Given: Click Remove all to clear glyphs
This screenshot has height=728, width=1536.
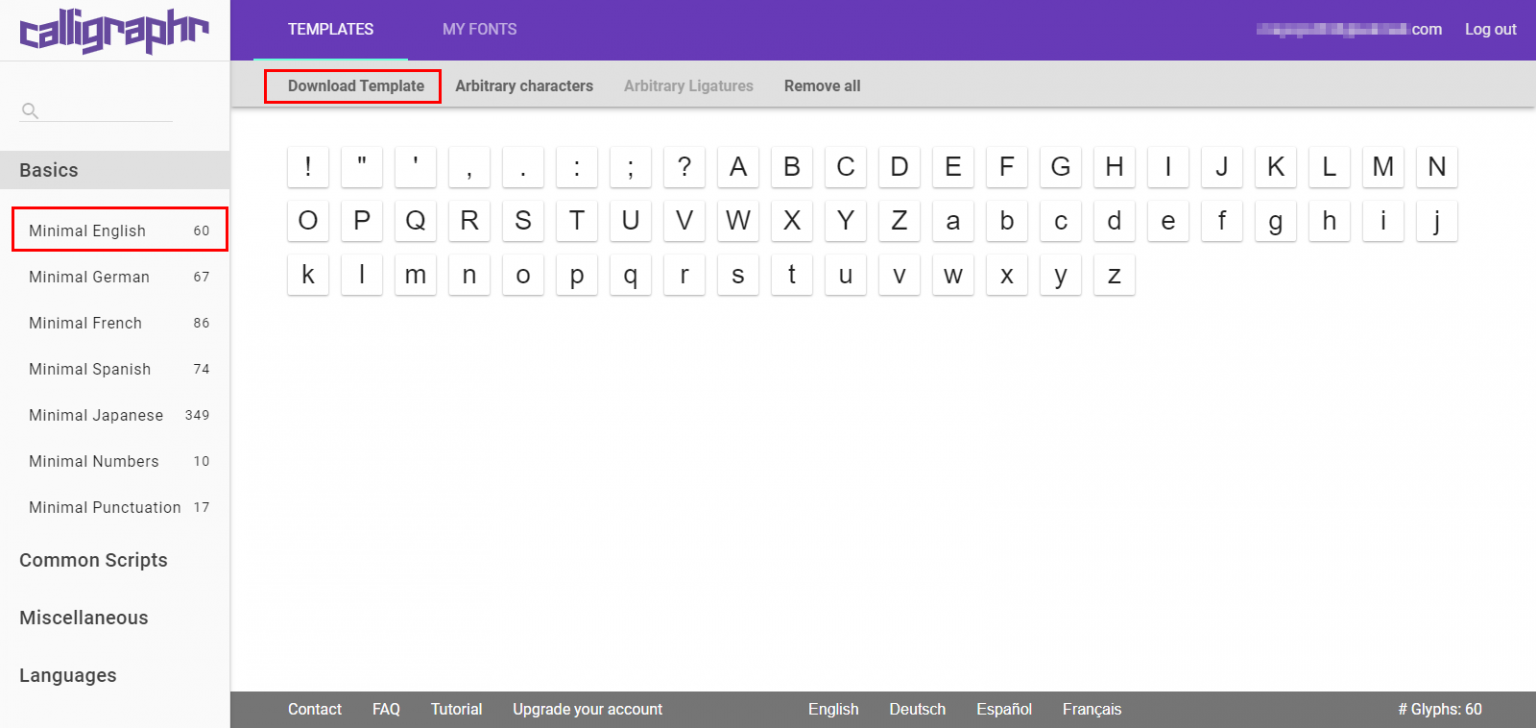Looking at the screenshot, I should pos(821,86).
